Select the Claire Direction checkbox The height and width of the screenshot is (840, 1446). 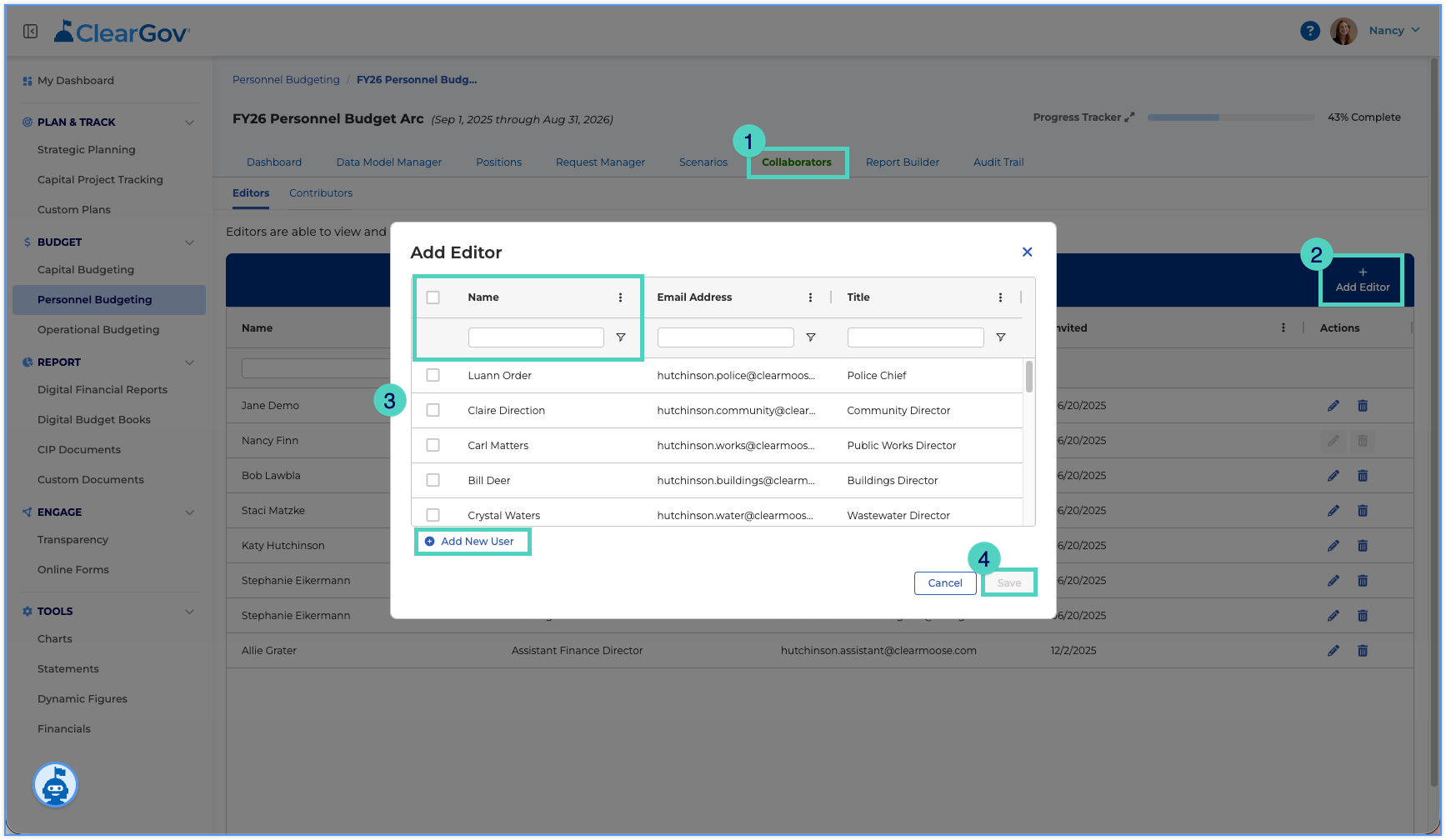[433, 410]
